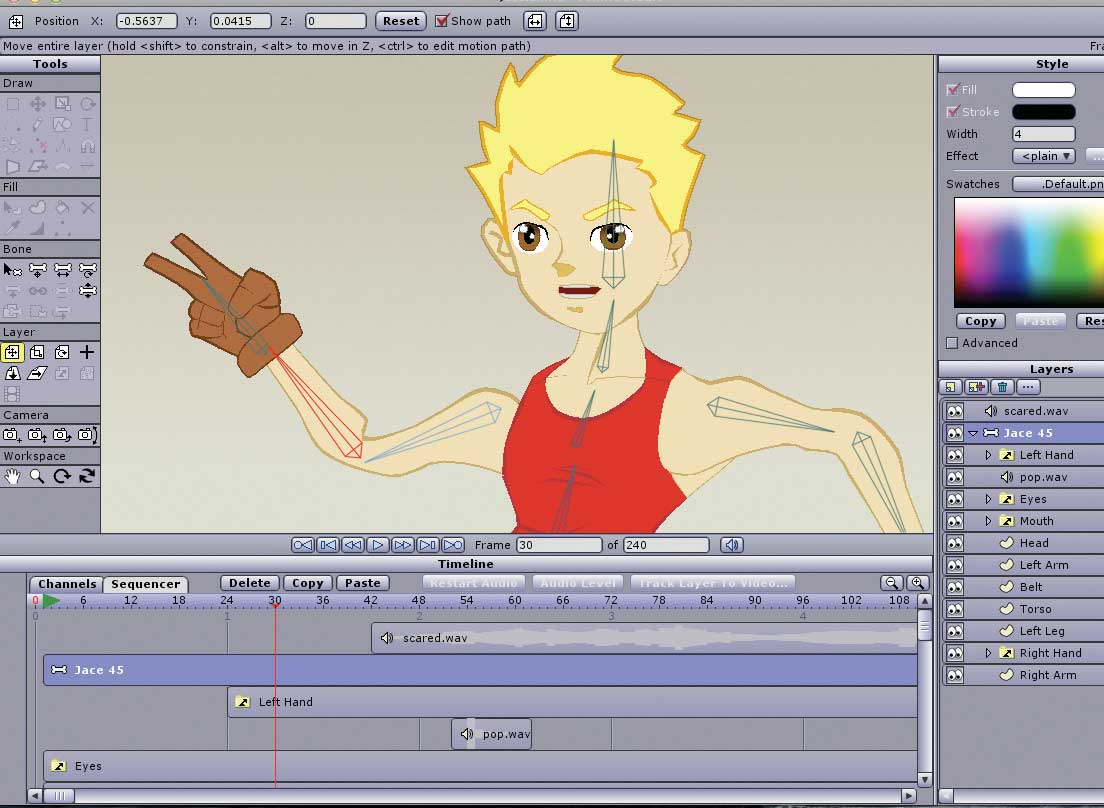Image resolution: width=1104 pixels, height=808 pixels.
Task: Click the black Stroke color swatch
Action: pyautogui.click(x=1043, y=112)
